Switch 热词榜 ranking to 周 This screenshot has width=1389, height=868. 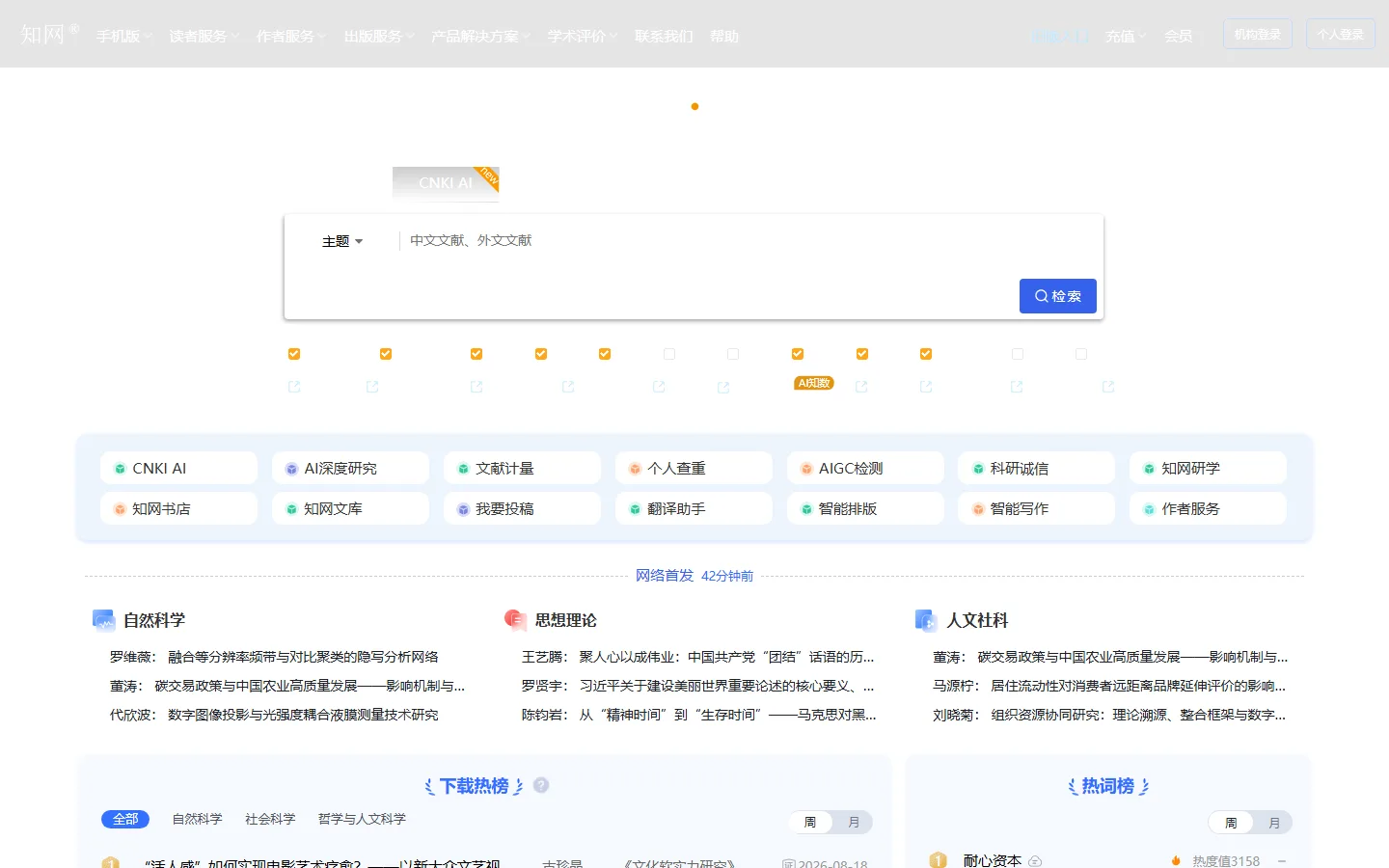click(x=1231, y=823)
